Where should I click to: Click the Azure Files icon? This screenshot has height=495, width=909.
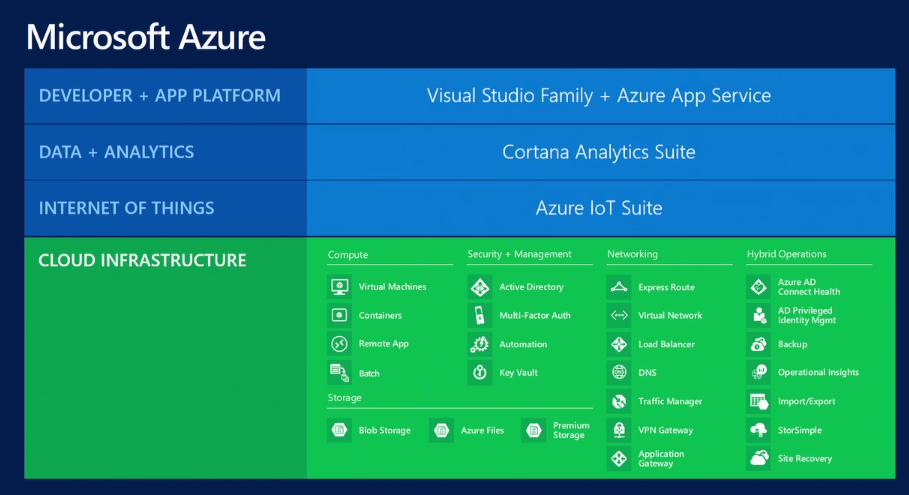(441, 430)
